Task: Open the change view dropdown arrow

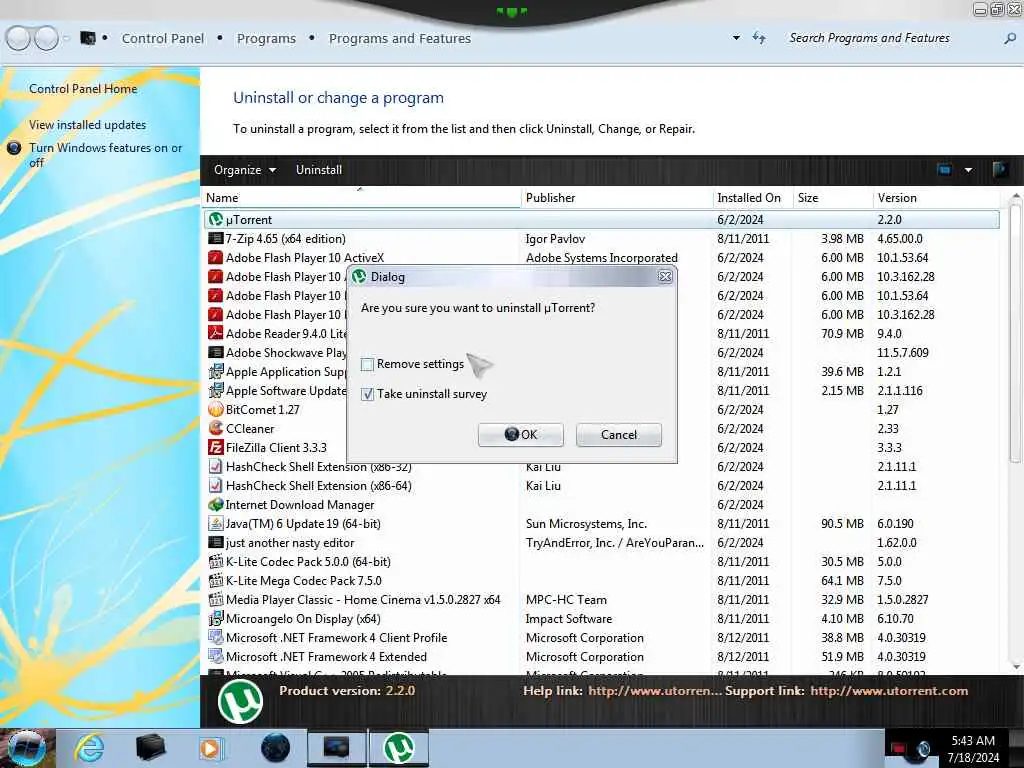Action: click(968, 170)
